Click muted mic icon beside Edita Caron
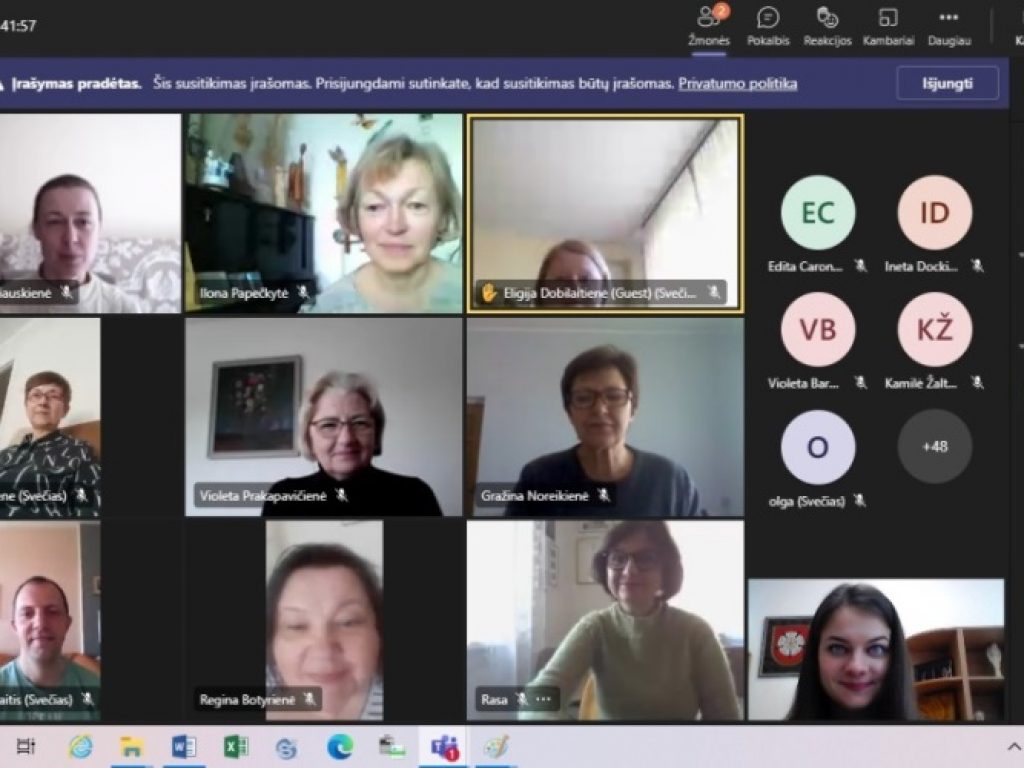 861,265
